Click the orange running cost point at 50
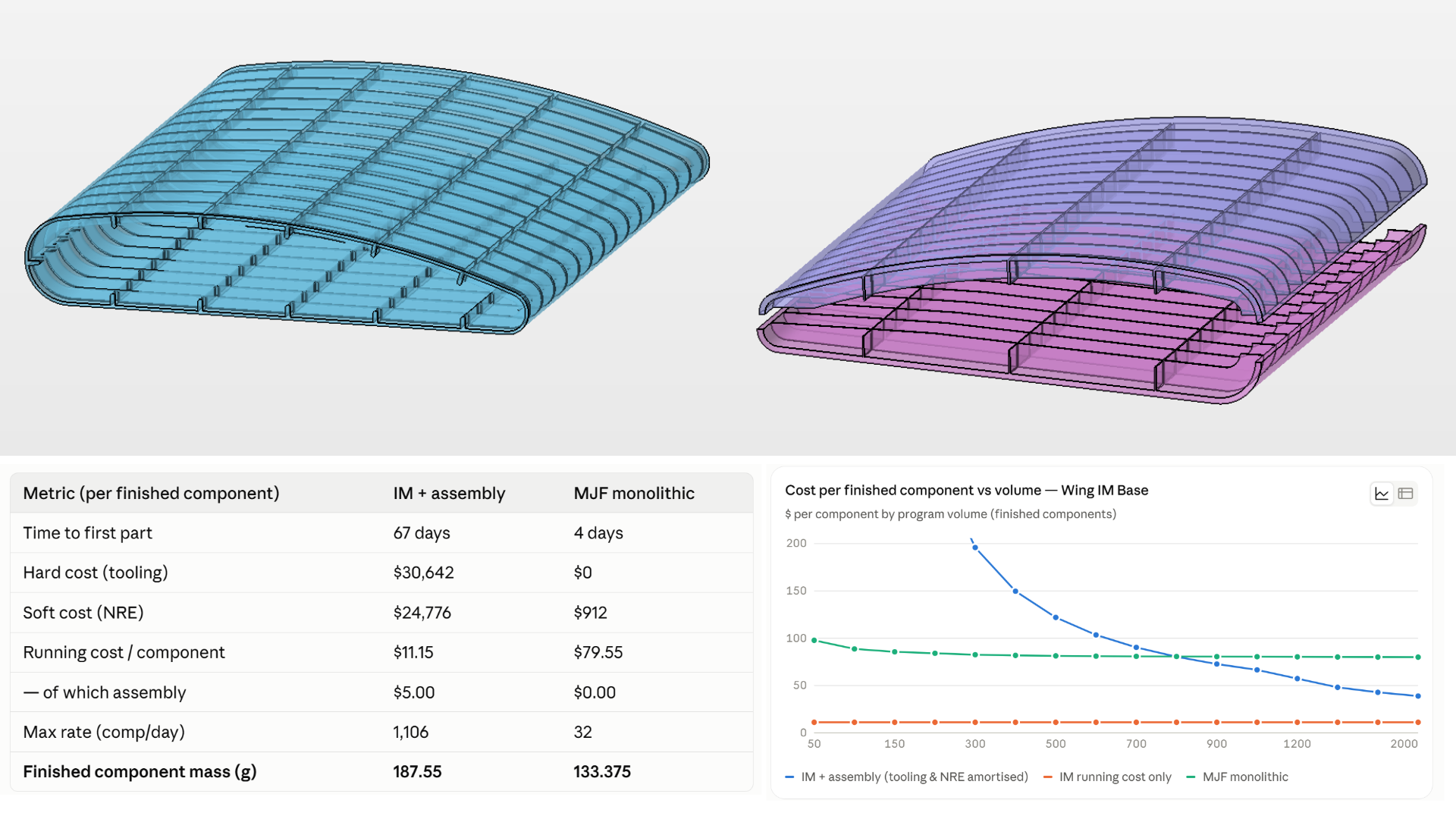Image resolution: width=1456 pixels, height=819 pixels. (814, 722)
